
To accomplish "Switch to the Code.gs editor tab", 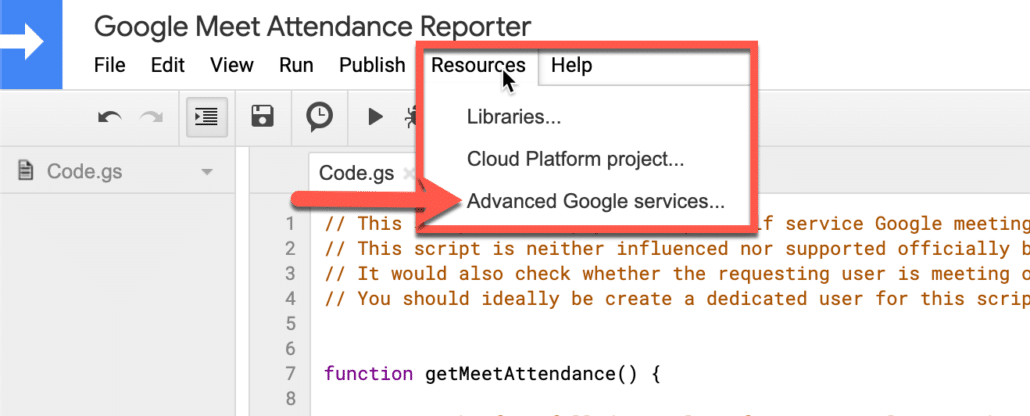I will click(357, 173).
